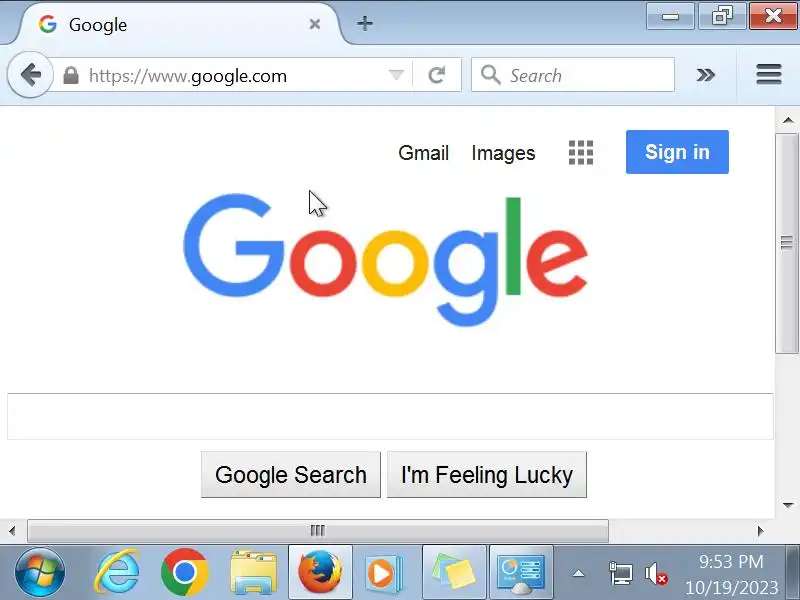
Task: Click inside the Google search query field
Action: tap(390, 416)
